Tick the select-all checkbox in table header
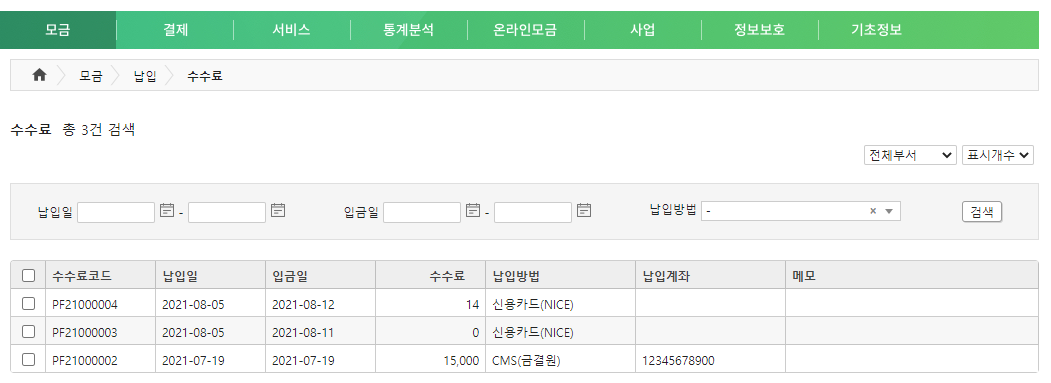The height and width of the screenshot is (383, 1051). pos(28,276)
